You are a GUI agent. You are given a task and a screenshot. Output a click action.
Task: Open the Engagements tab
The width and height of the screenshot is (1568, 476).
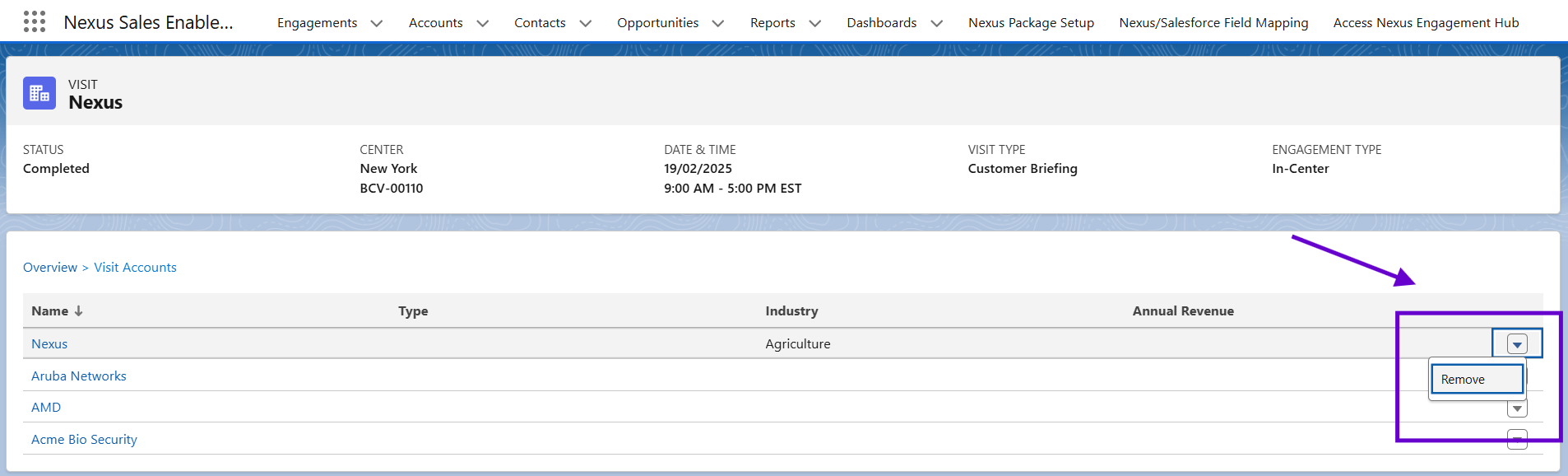[317, 23]
